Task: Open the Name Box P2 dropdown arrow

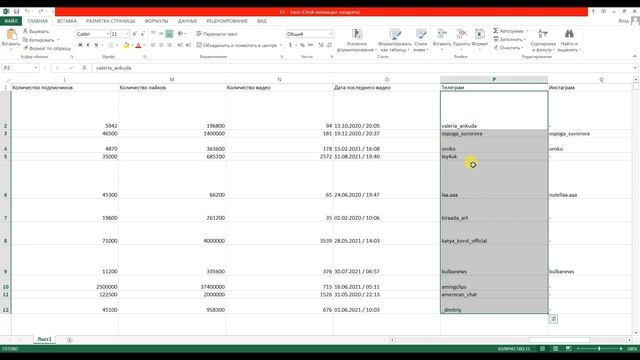Action: (x=36, y=68)
